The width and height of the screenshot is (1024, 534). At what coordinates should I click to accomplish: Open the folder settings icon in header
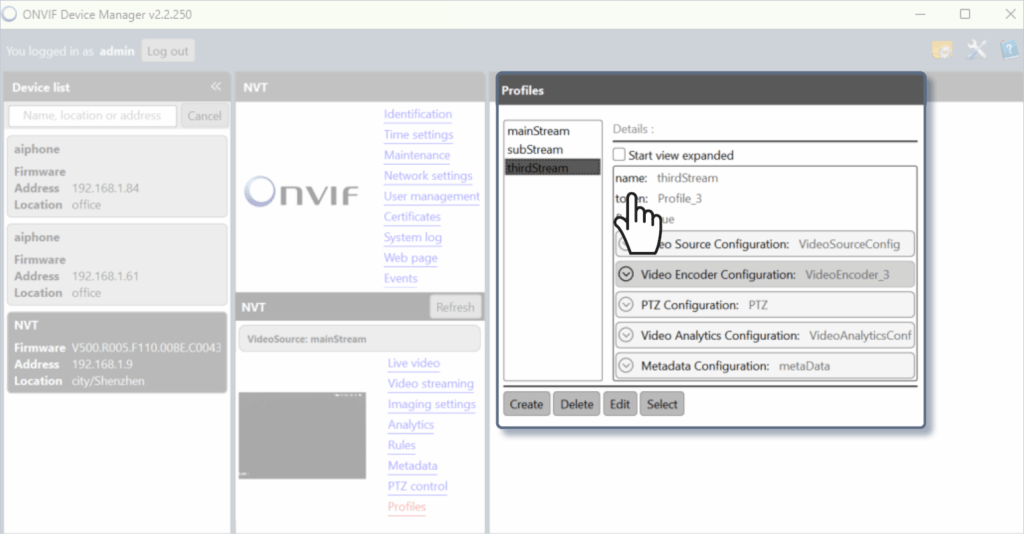pyautogui.click(x=941, y=50)
